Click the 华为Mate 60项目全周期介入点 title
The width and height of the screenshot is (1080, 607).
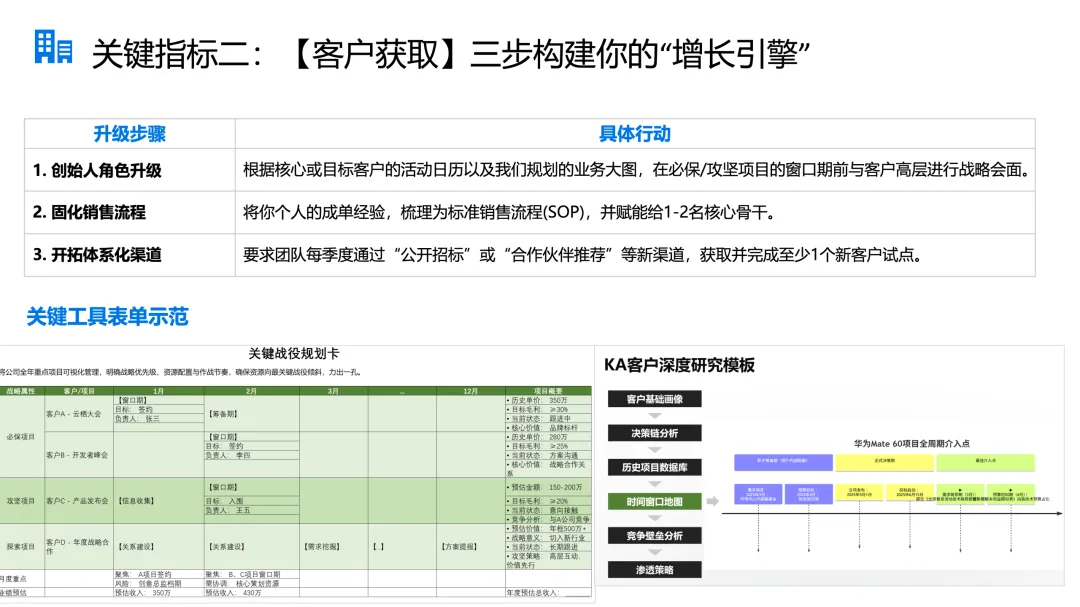click(912, 444)
